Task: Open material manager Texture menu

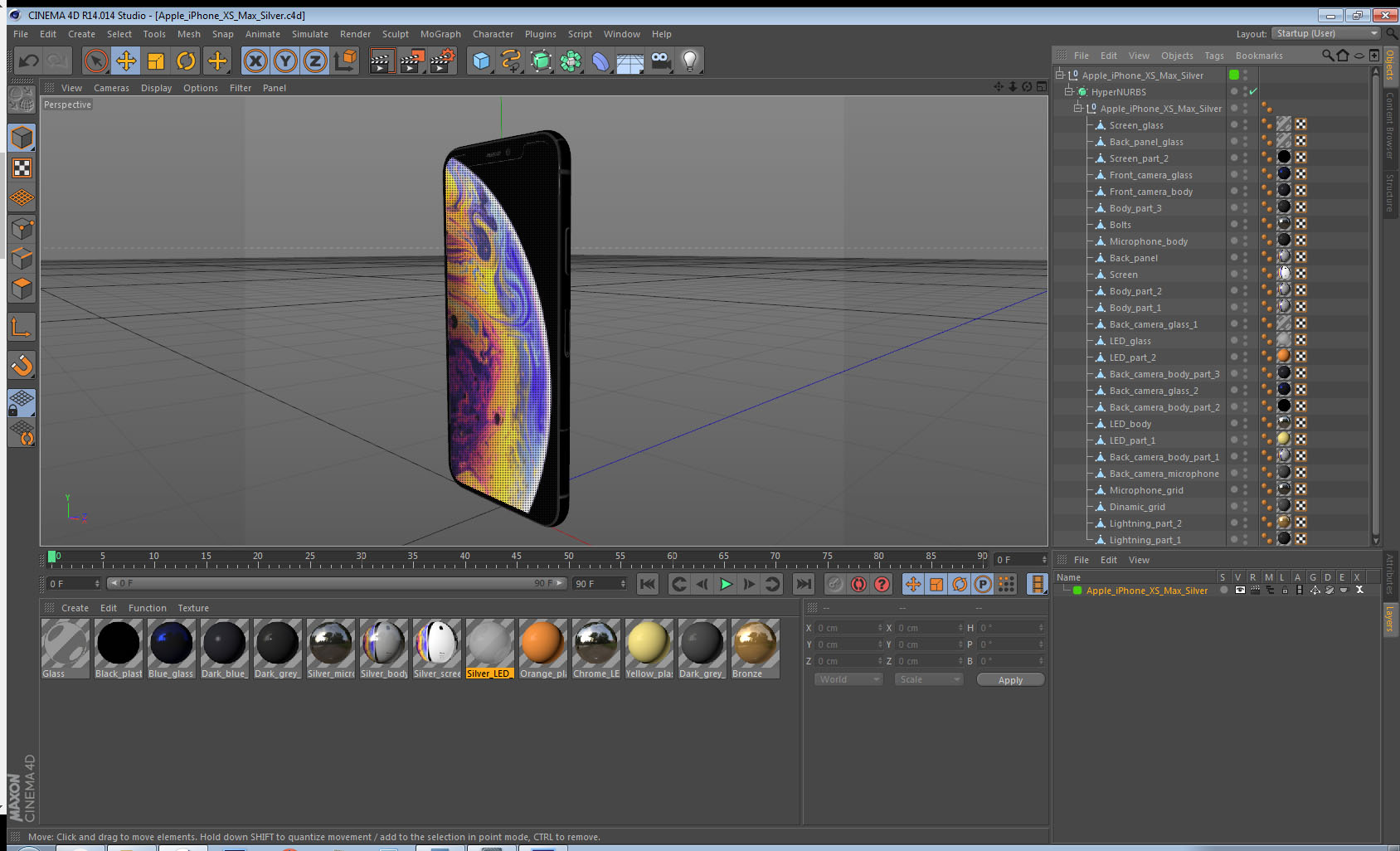Action: click(x=193, y=608)
